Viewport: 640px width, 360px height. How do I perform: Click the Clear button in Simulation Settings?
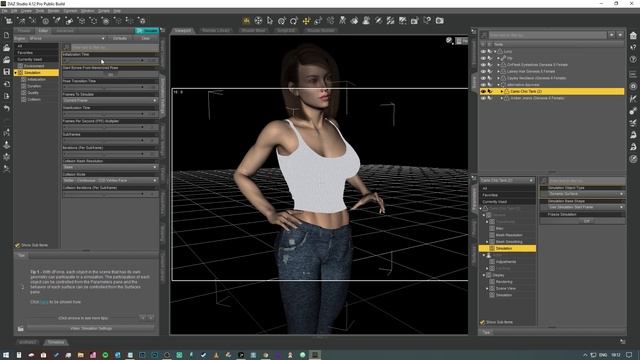(x=146, y=38)
